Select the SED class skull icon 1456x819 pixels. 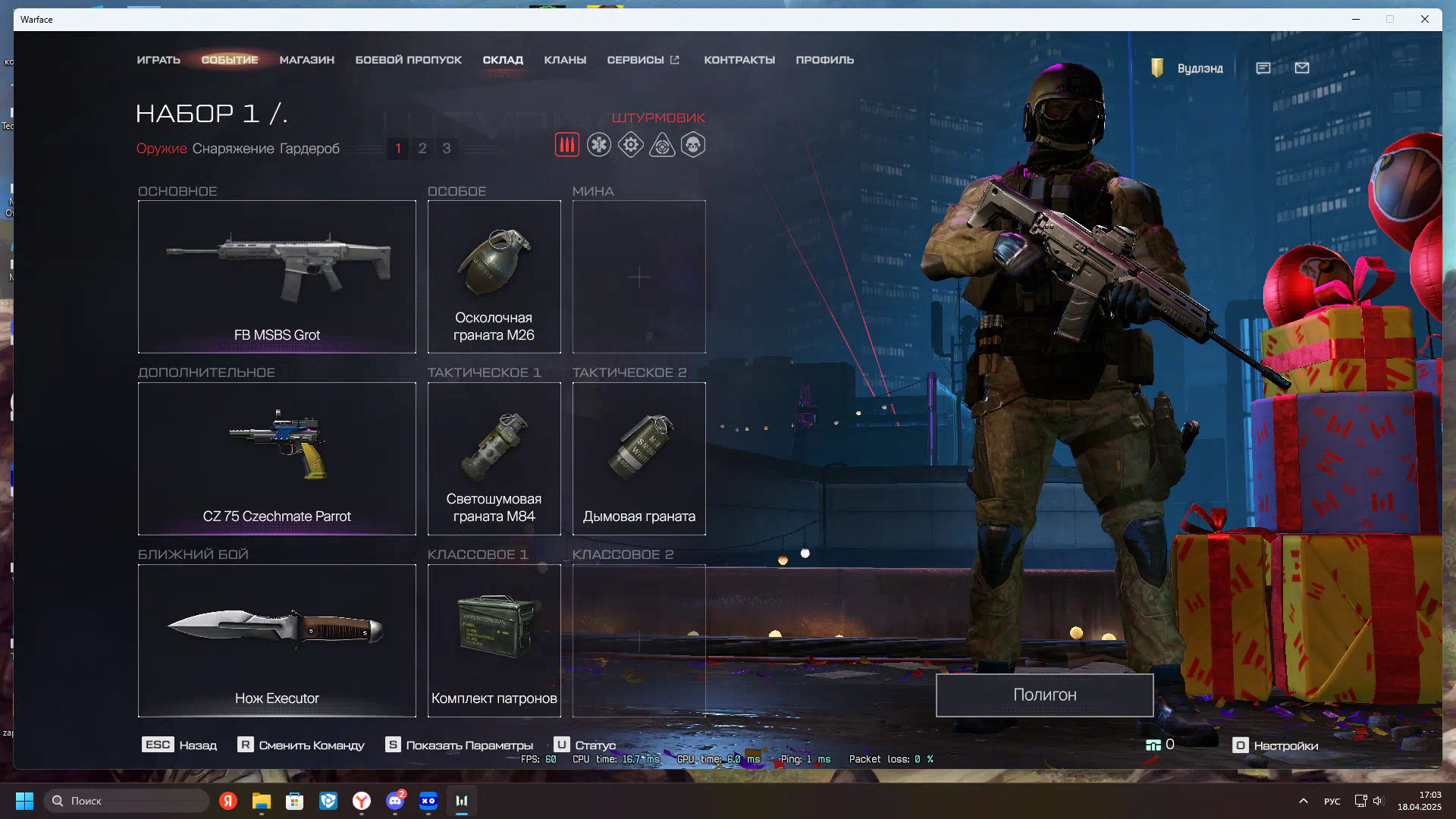click(x=693, y=145)
